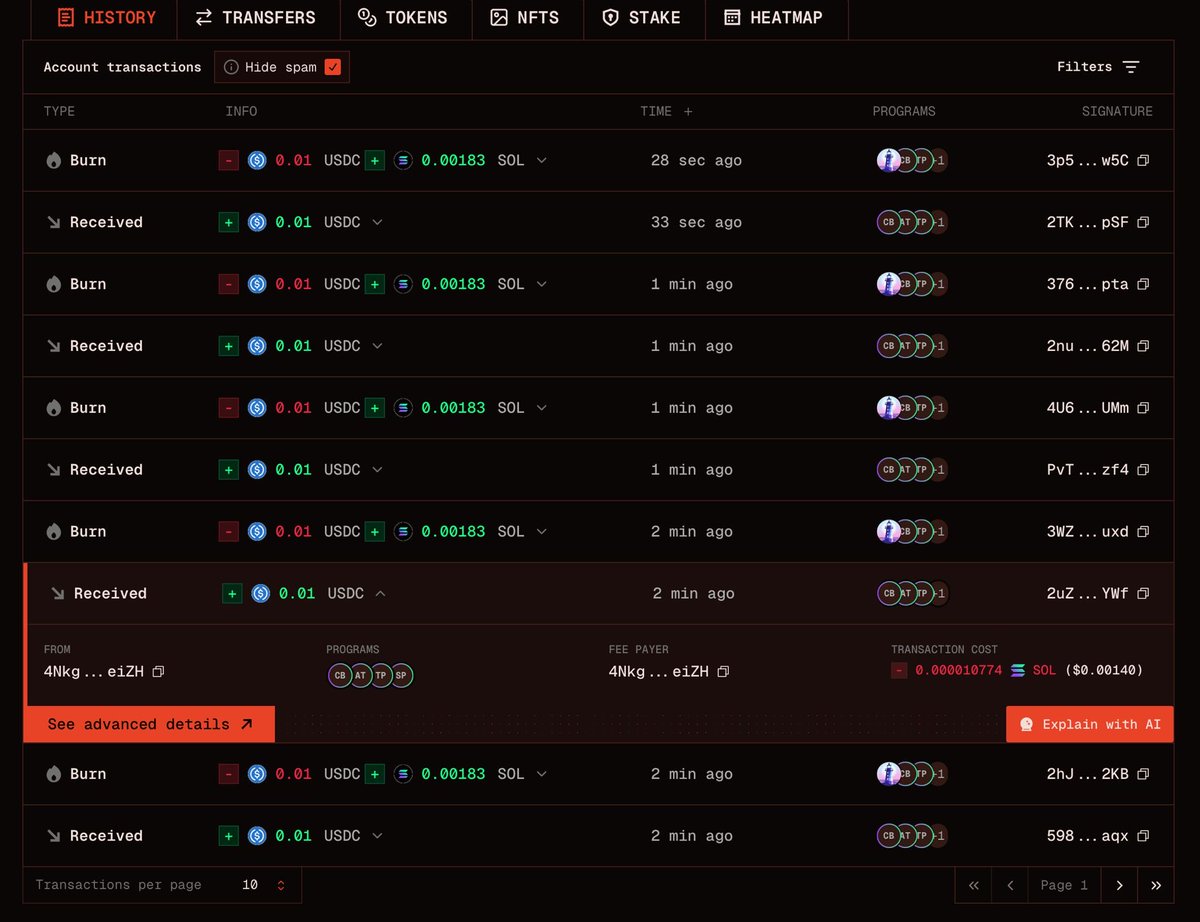Click Explain with AI button
Viewport: 1200px width, 922px height.
pyautogui.click(x=1090, y=724)
